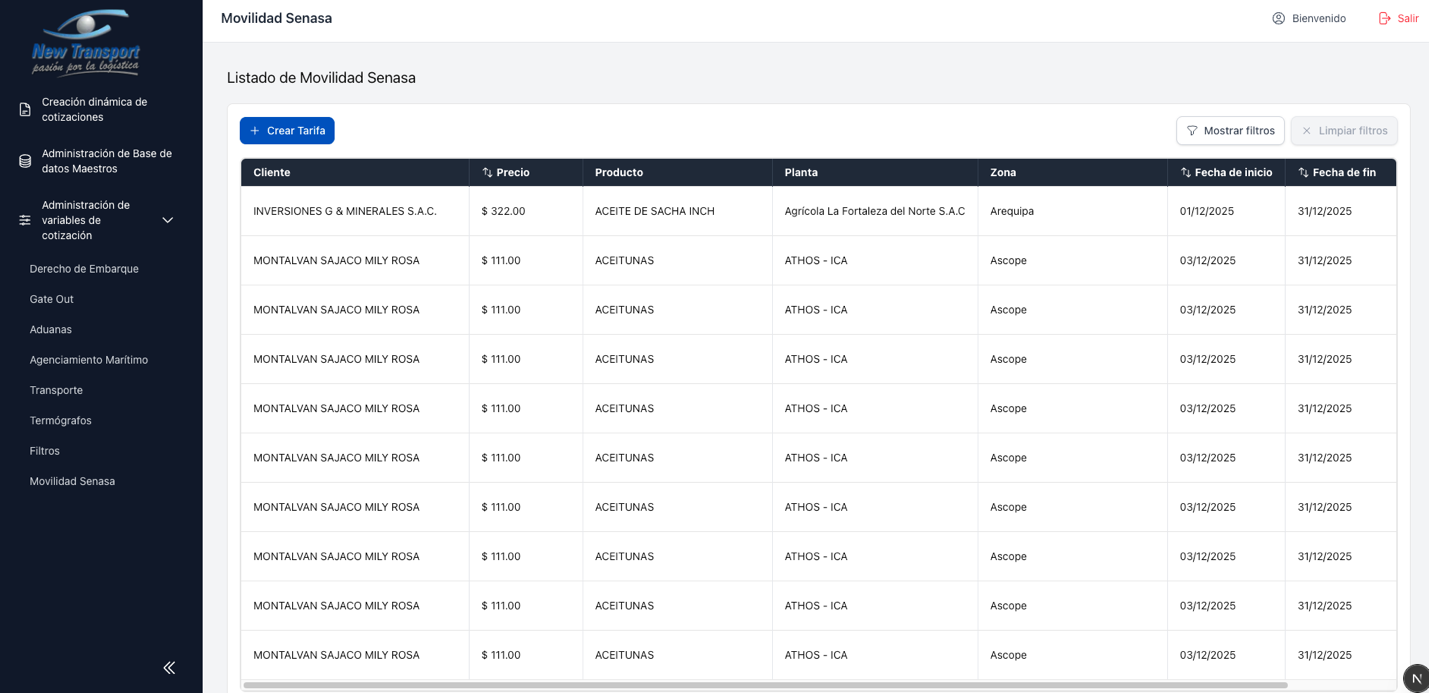
Task: Open Derecho de Embarque menu item
Action: pyautogui.click(x=84, y=269)
